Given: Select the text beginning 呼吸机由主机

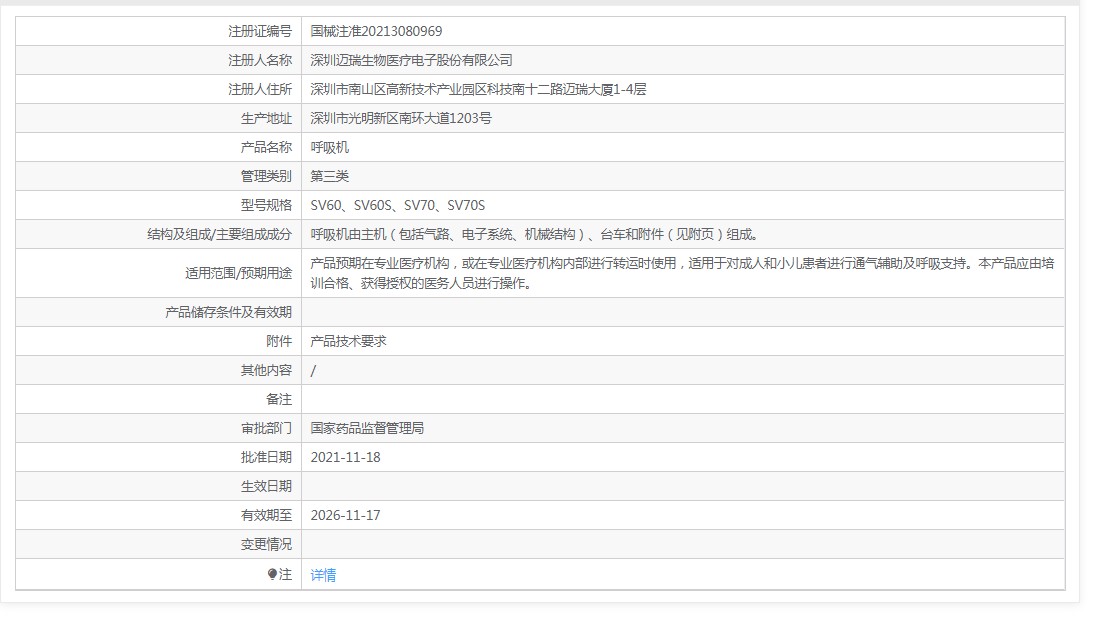Looking at the screenshot, I should (535, 234).
